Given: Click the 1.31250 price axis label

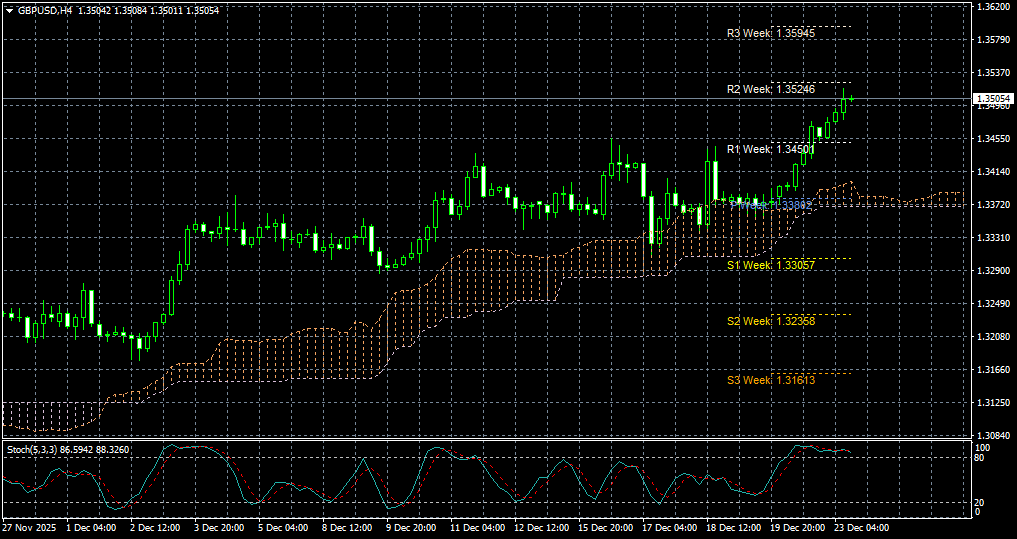Looking at the screenshot, I should click(x=992, y=402).
